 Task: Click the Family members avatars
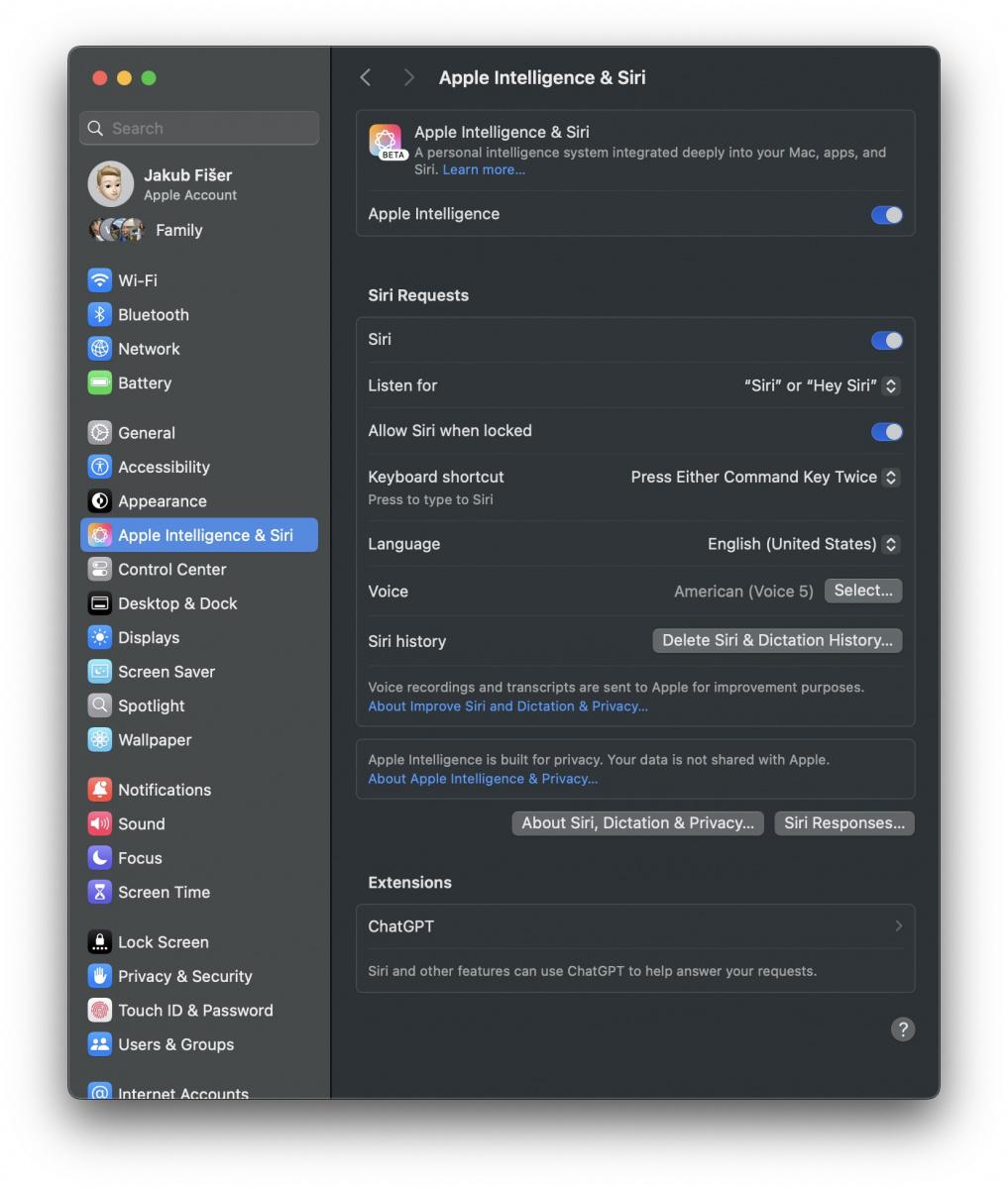(117, 230)
